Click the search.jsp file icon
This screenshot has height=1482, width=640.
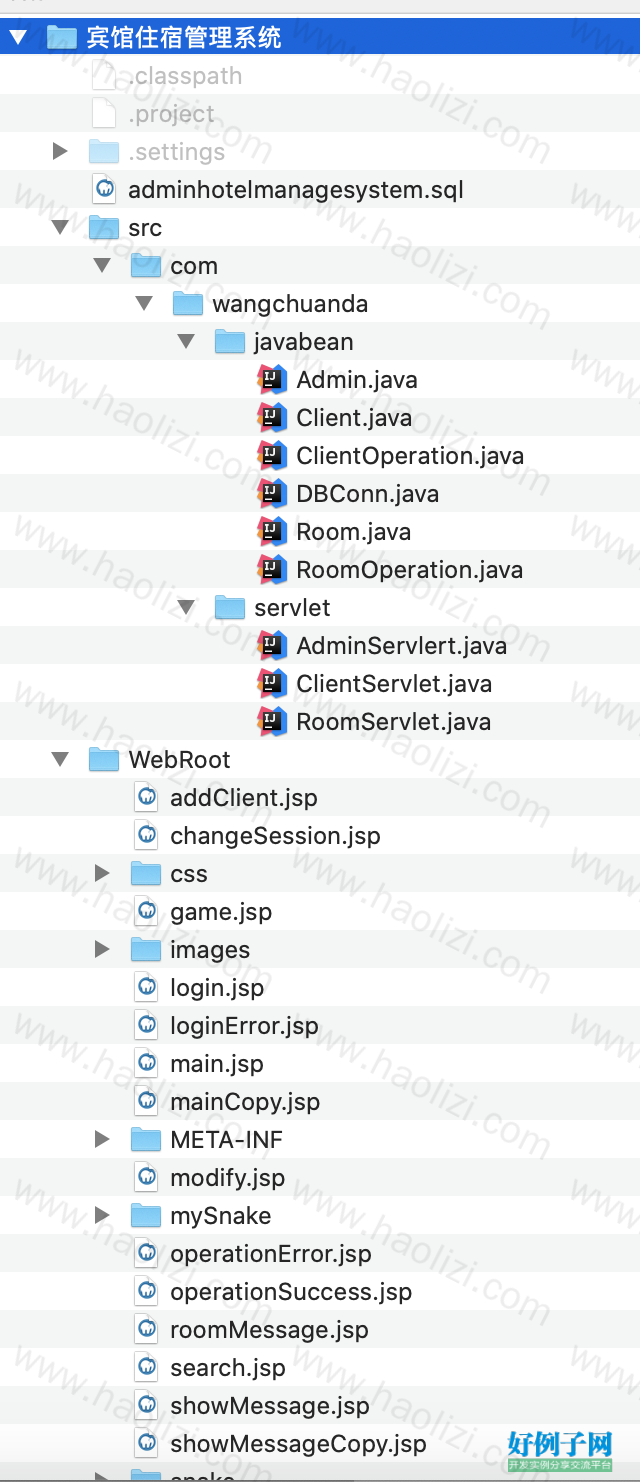pyautogui.click(x=146, y=1368)
